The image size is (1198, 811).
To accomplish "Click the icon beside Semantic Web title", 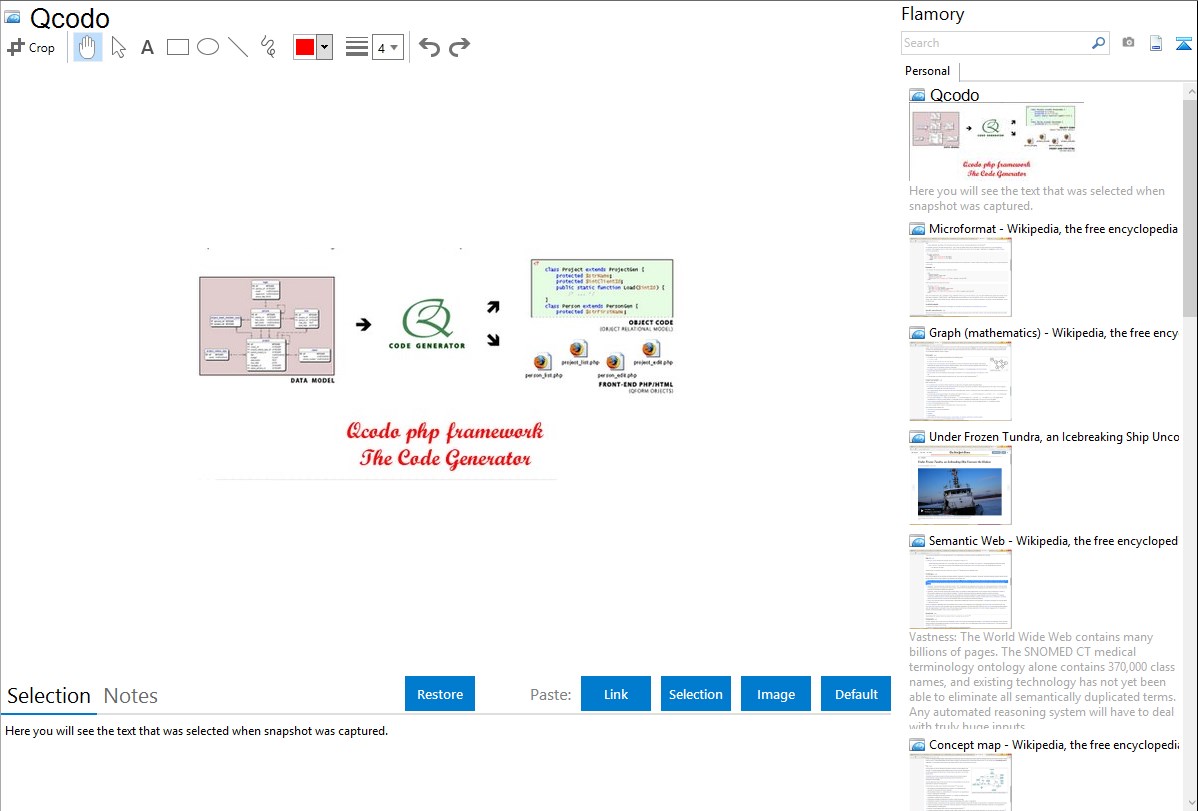I will coord(917,541).
